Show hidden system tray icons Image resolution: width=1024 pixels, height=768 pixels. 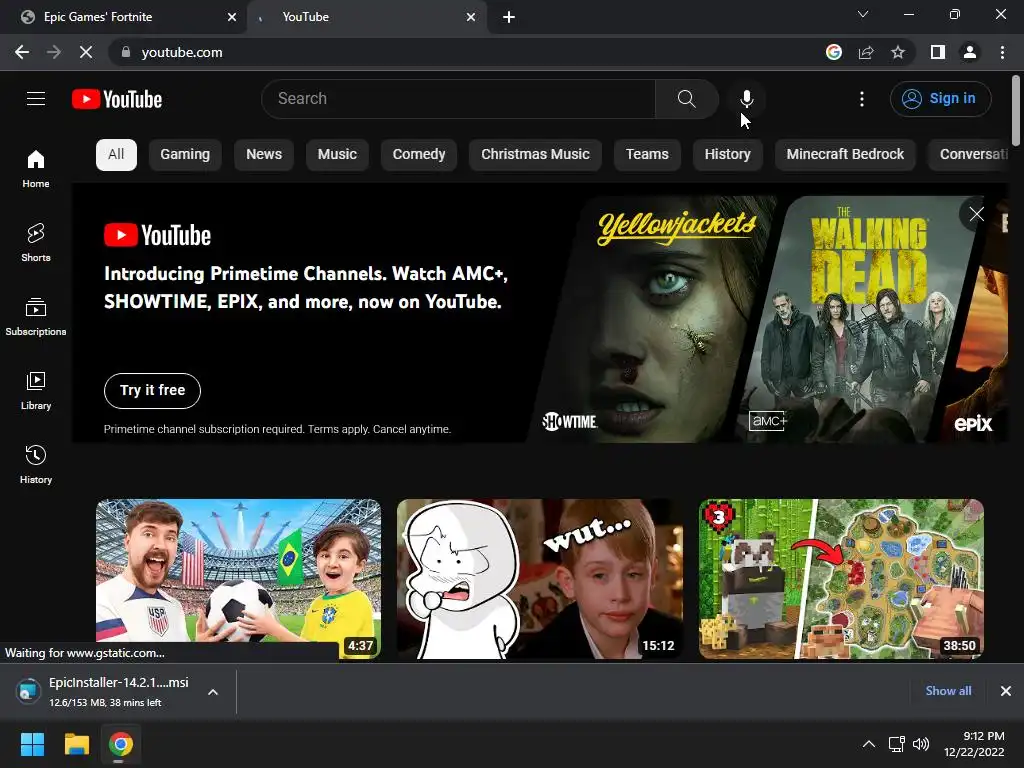pyautogui.click(x=869, y=744)
